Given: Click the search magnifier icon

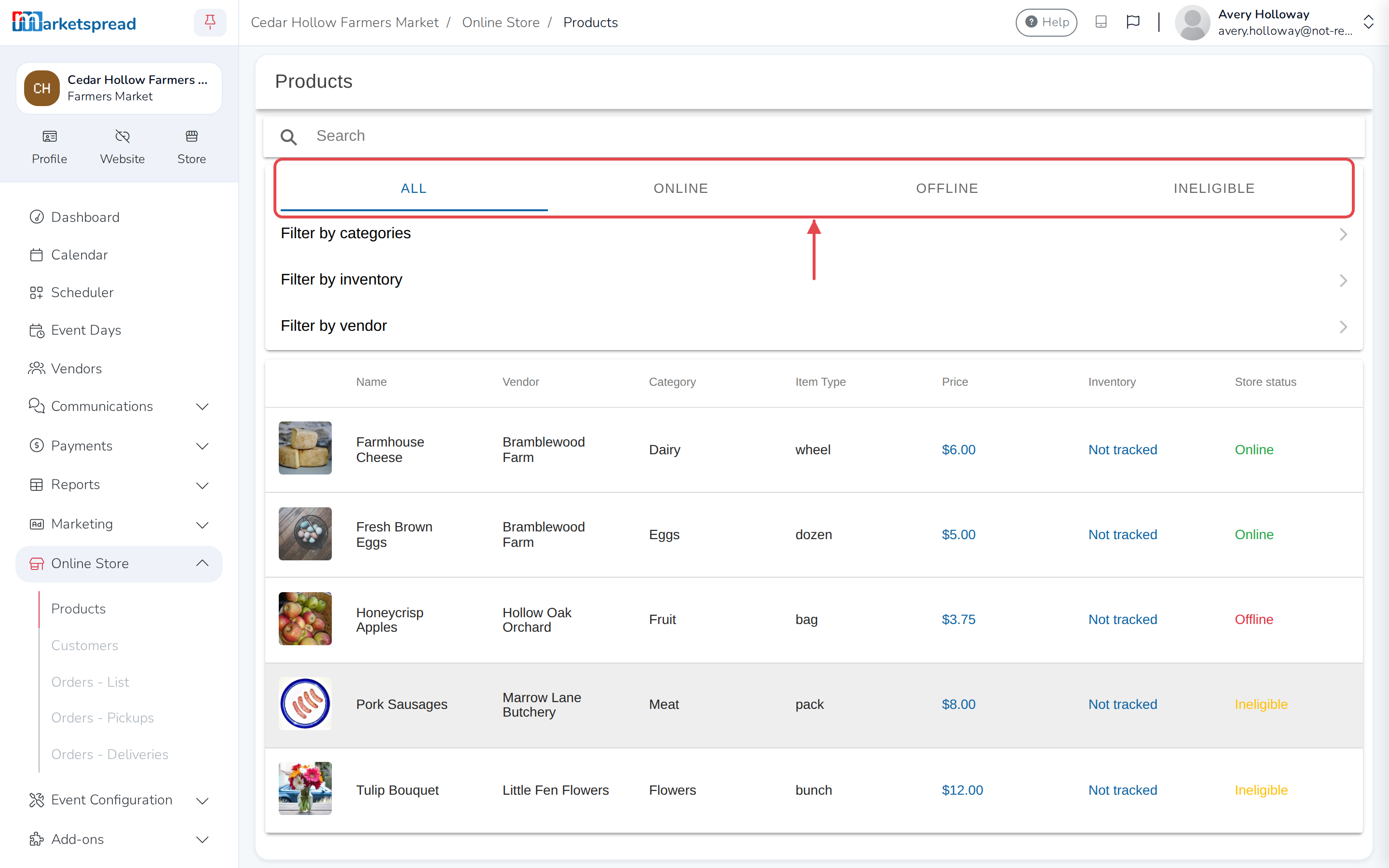Looking at the screenshot, I should coord(288,136).
